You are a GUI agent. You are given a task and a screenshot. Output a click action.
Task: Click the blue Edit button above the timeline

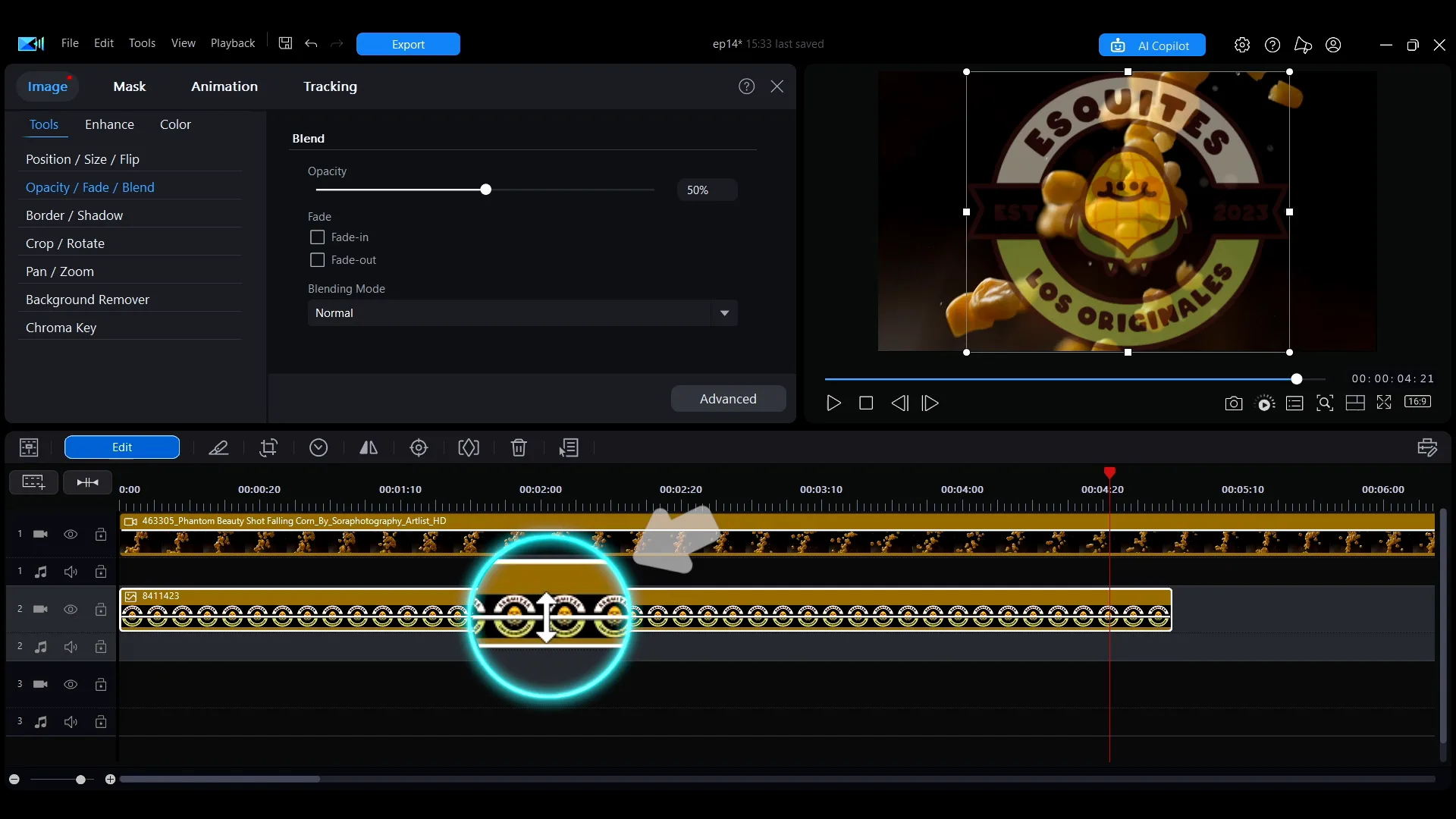[122, 447]
